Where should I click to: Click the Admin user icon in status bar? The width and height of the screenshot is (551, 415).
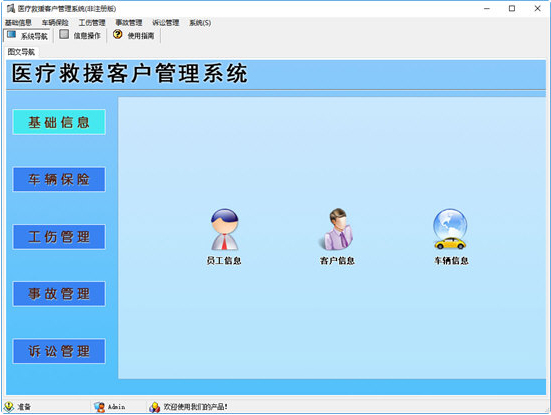(99, 407)
